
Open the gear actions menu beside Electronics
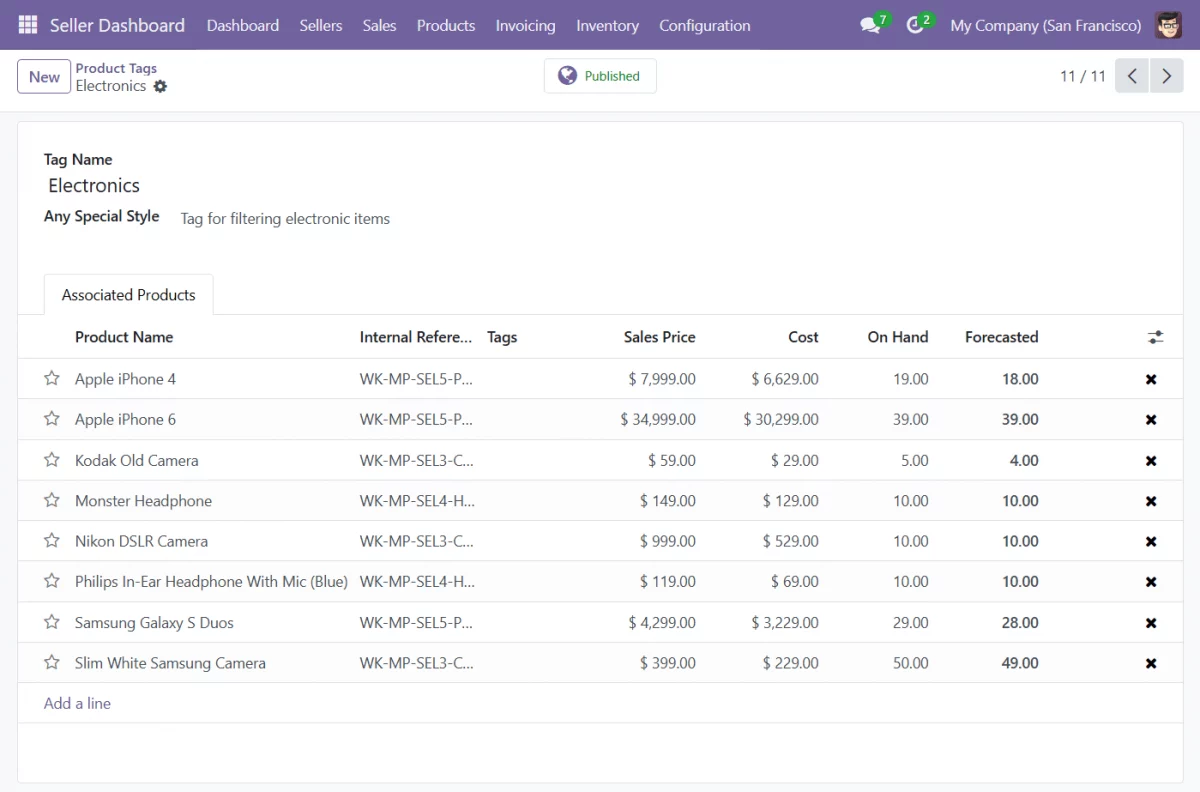(x=160, y=87)
